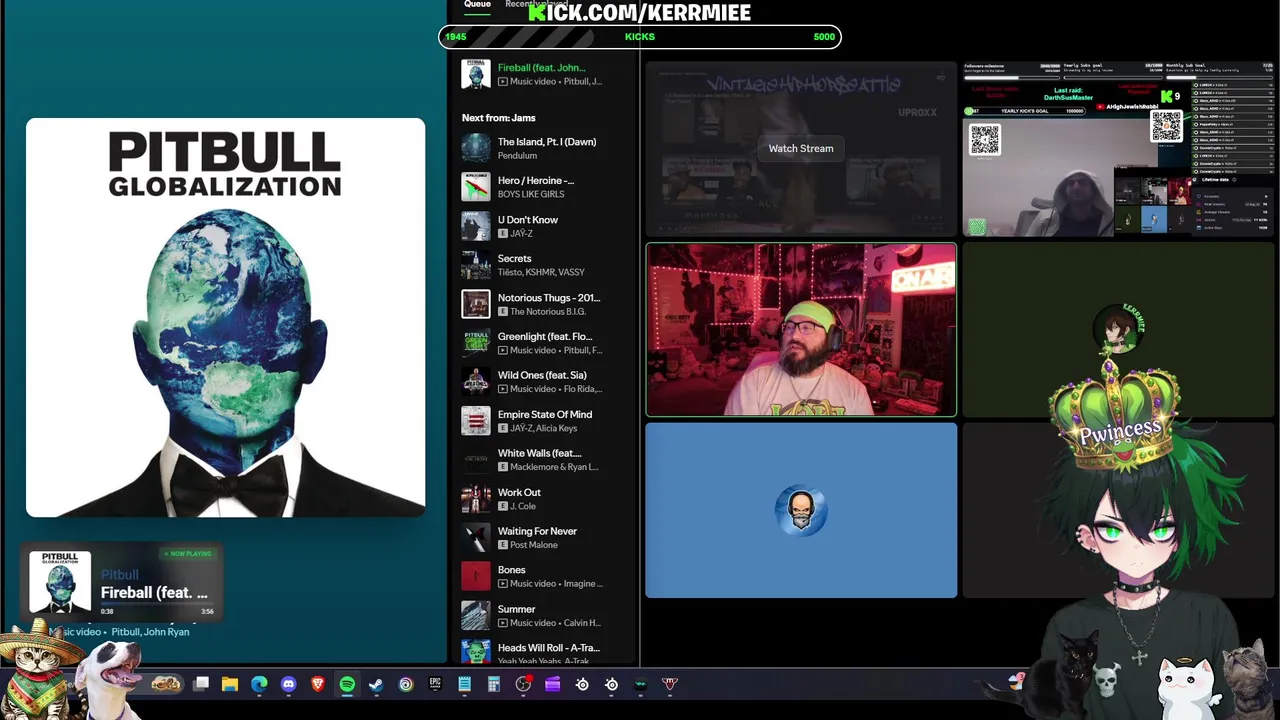The width and height of the screenshot is (1280, 720).
Task: Switch to the Queue tab
Action: tap(477, 5)
